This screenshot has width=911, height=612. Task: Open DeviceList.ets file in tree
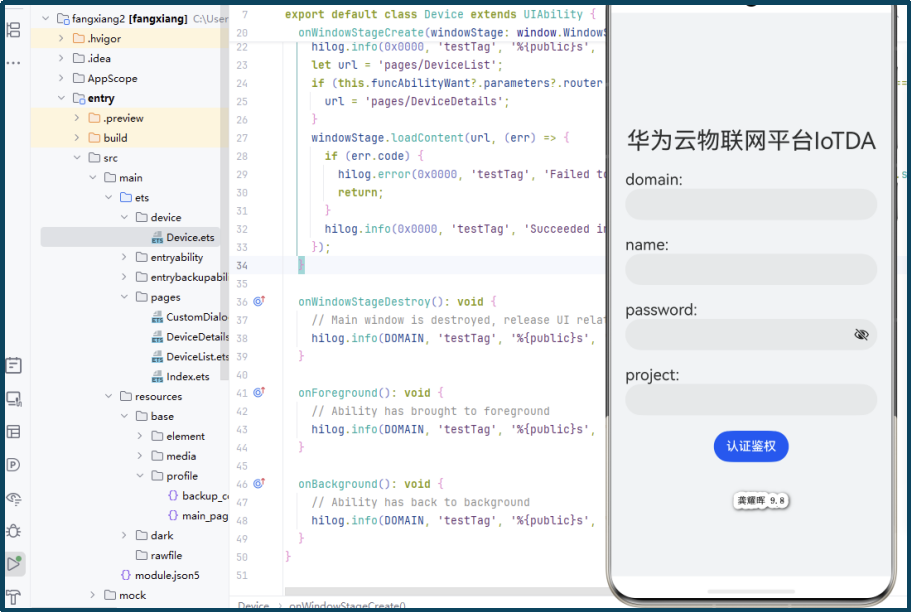click(x=197, y=356)
